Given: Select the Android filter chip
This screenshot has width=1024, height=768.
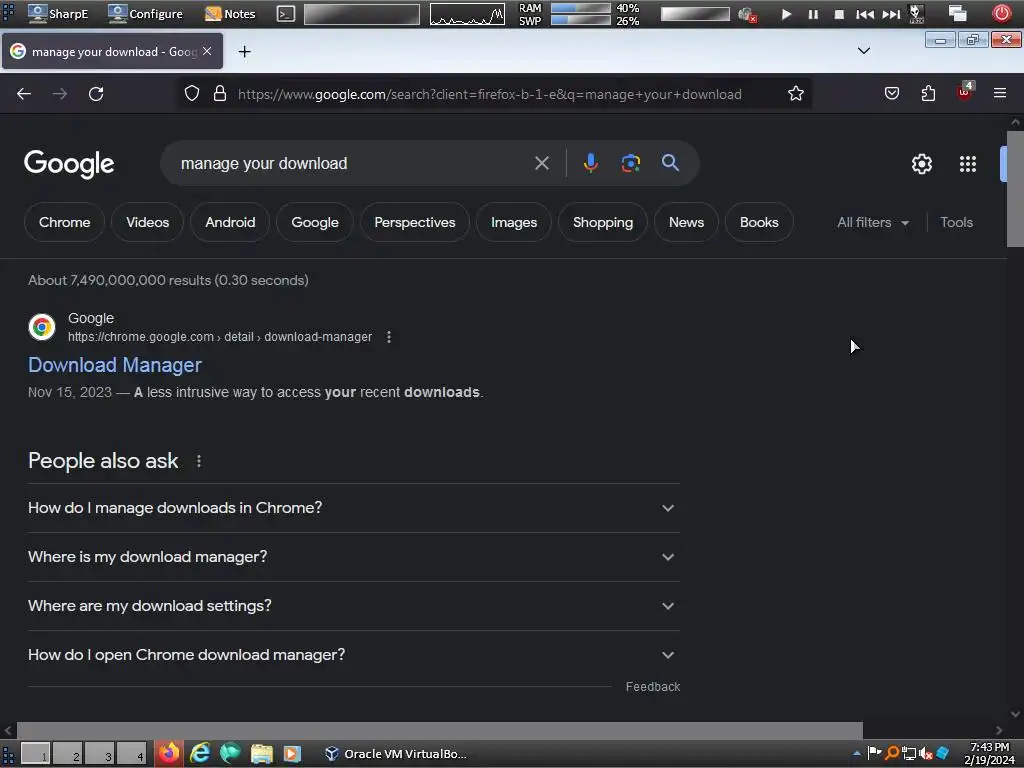Looking at the screenshot, I should (x=230, y=223).
